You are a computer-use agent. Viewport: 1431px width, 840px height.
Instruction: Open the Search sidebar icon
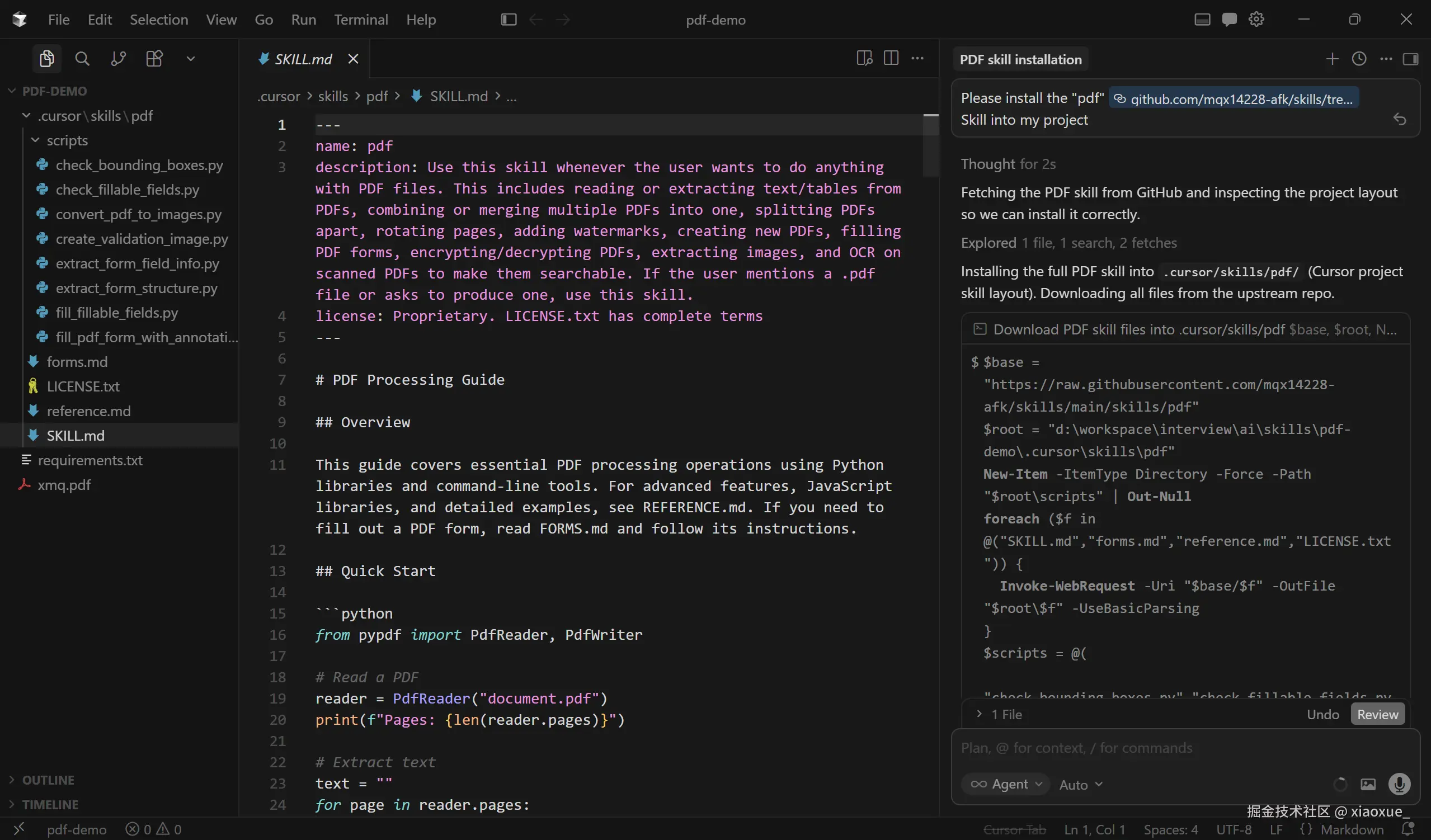point(82,59)
